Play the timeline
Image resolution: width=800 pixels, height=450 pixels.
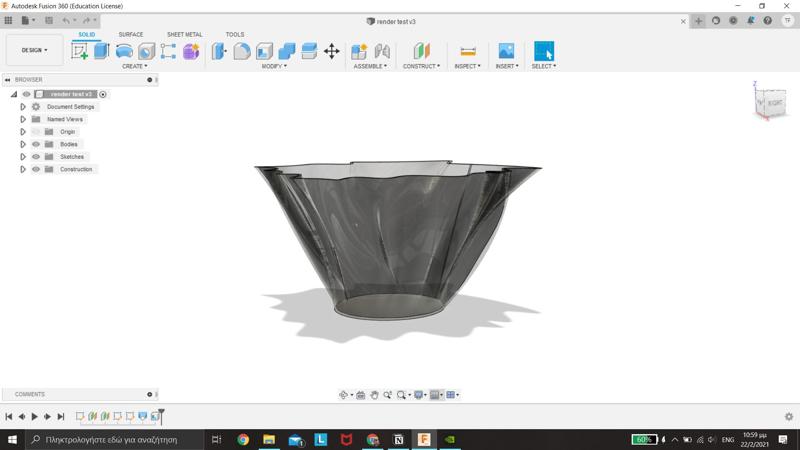point(35,416)
